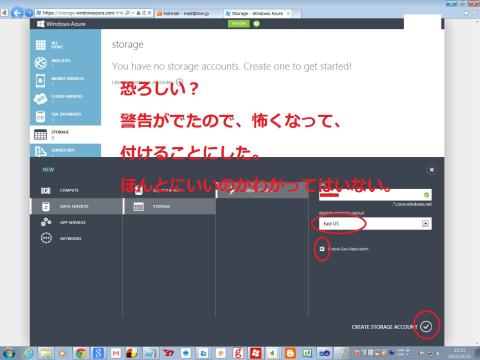Open Windows Media Player taskbar icon
This screenshot has height=360, width=480.
63,353
